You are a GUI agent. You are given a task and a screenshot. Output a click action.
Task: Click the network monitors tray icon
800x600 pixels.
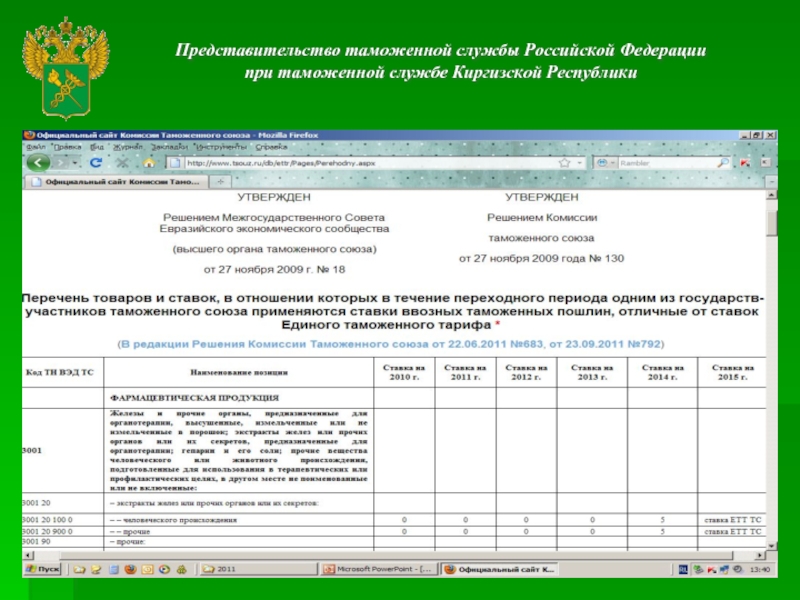tap(724, 569)
